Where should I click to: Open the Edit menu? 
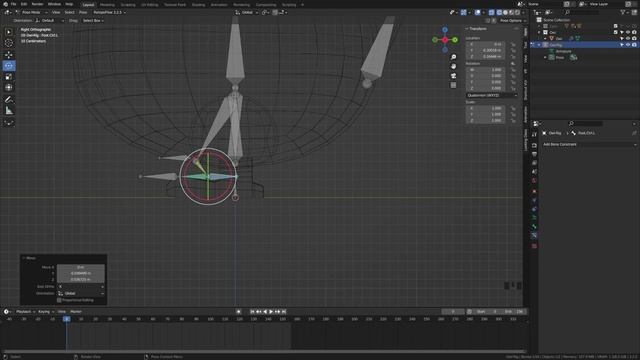[x=24, y=4]
